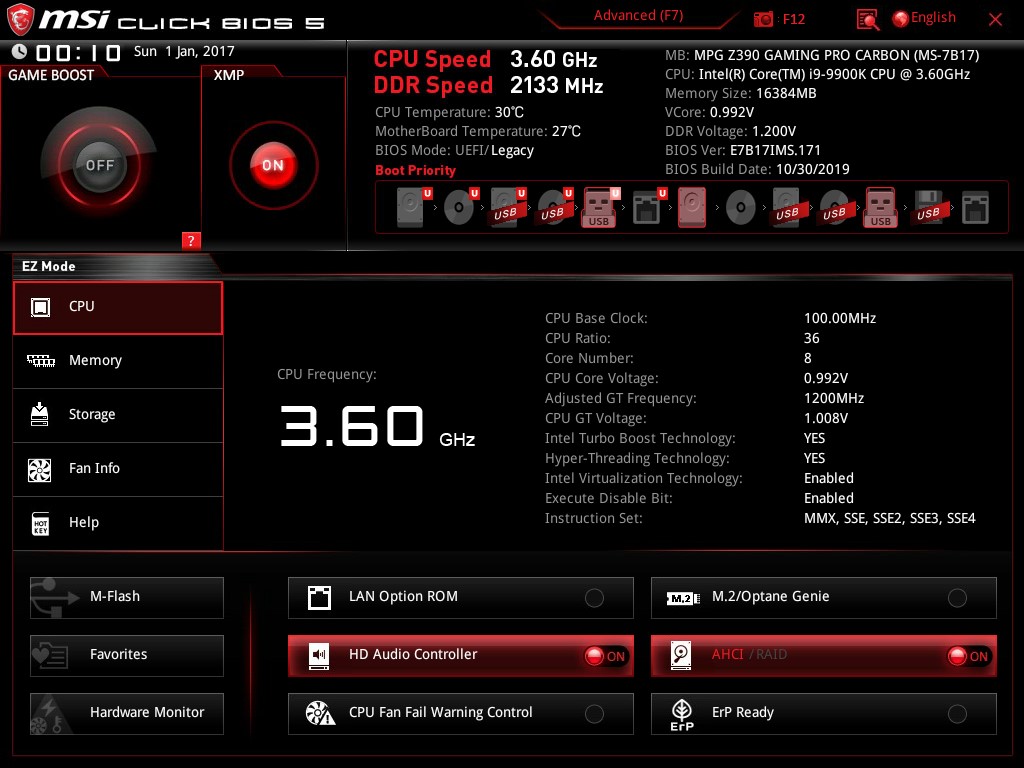Select the UEFI CD/DVD boot device
1024x768 pixels.
click(x=460, y=207)
